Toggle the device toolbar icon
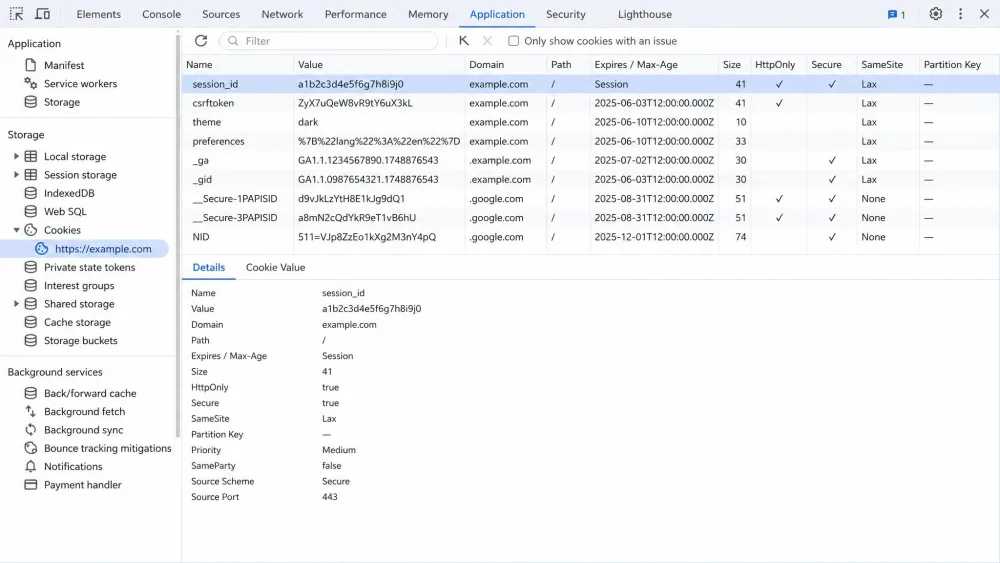This screenshot has width=1000, height=563. 42,14
